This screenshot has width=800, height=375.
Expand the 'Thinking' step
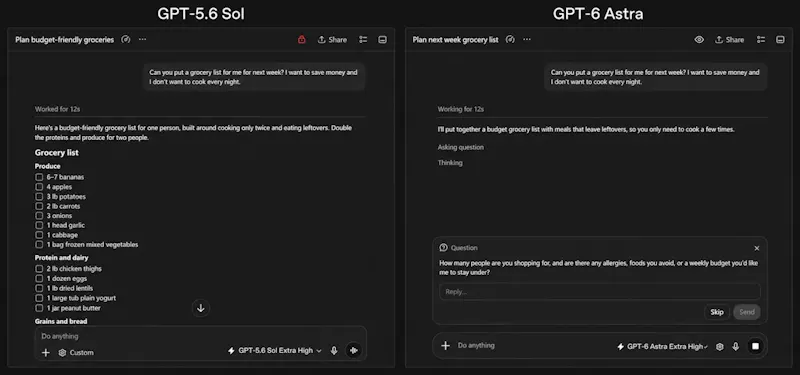(x=450, y=163)
